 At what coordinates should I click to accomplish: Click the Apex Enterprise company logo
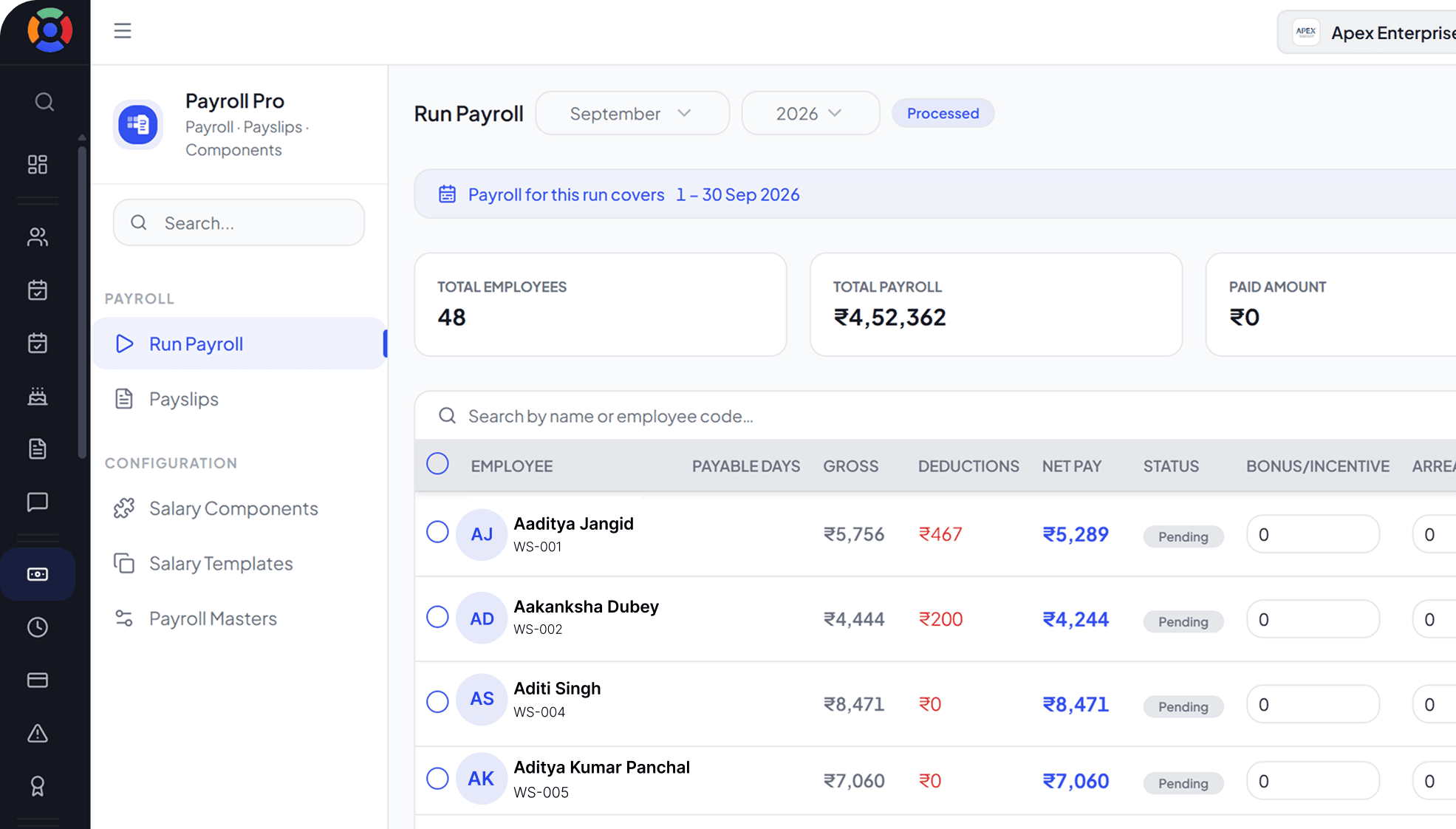tap(1306, 33)
